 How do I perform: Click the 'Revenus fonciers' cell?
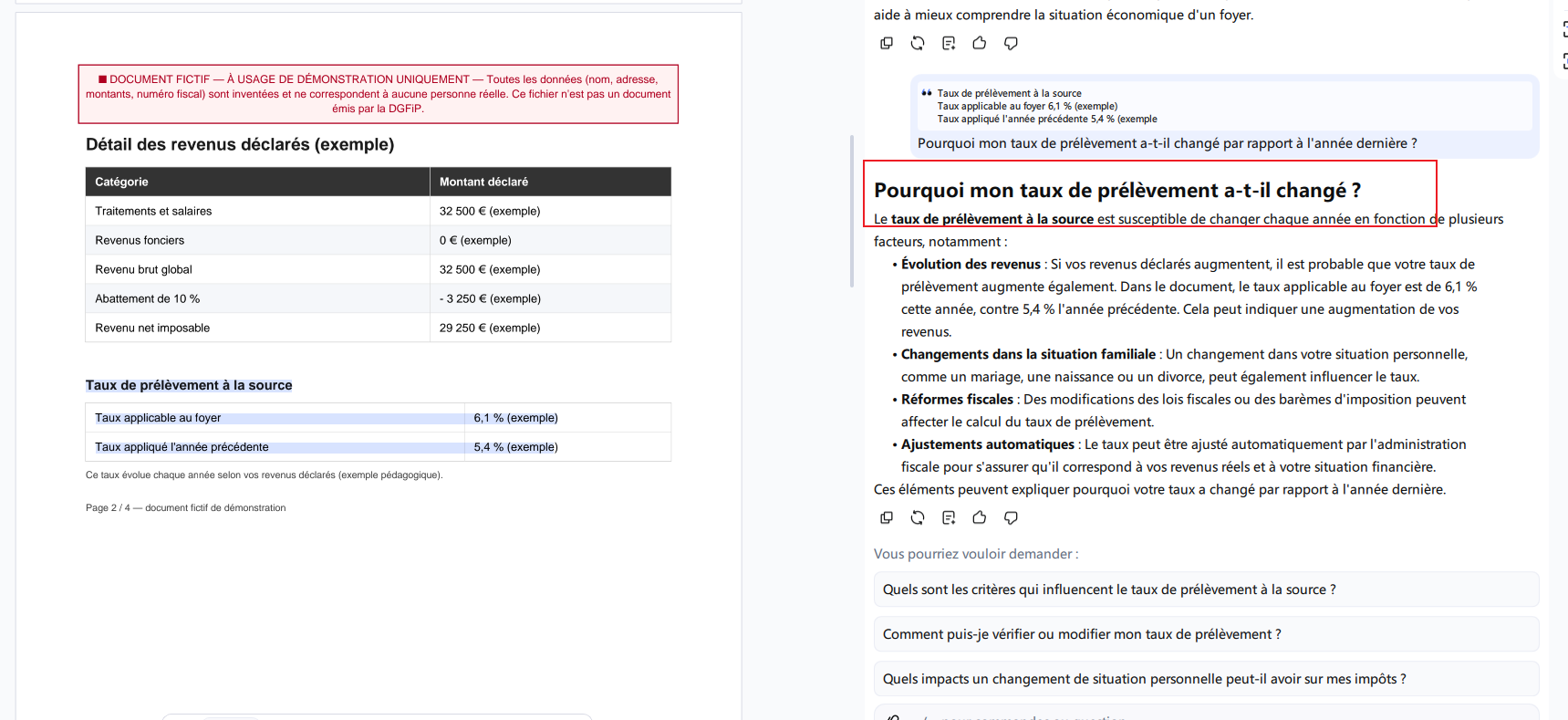click(x=257, y=240)
